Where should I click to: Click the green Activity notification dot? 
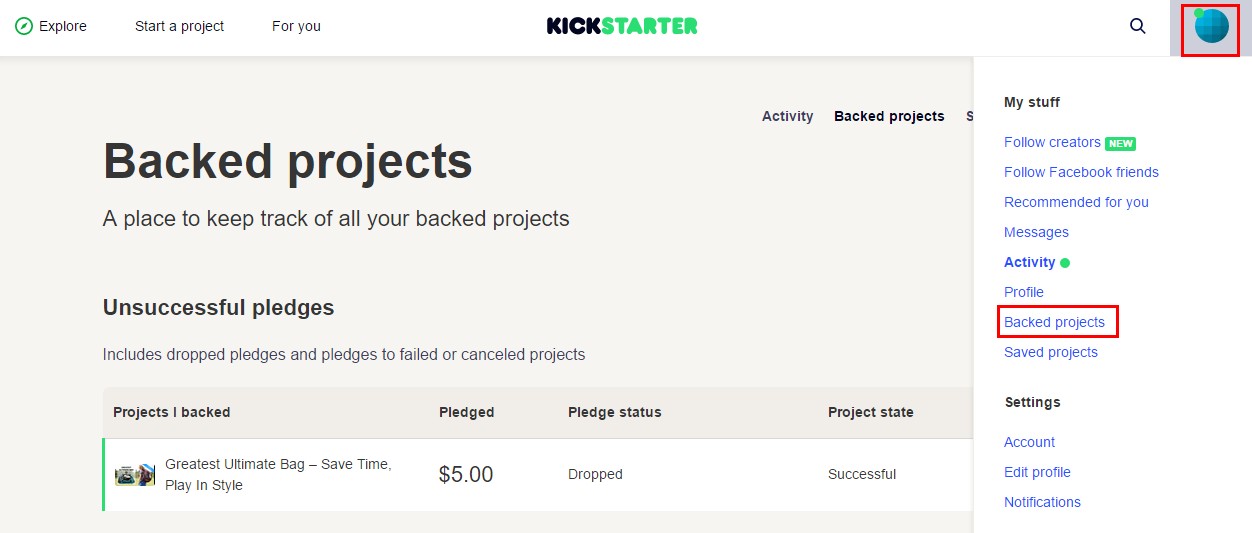click(x=1065, y=263)
